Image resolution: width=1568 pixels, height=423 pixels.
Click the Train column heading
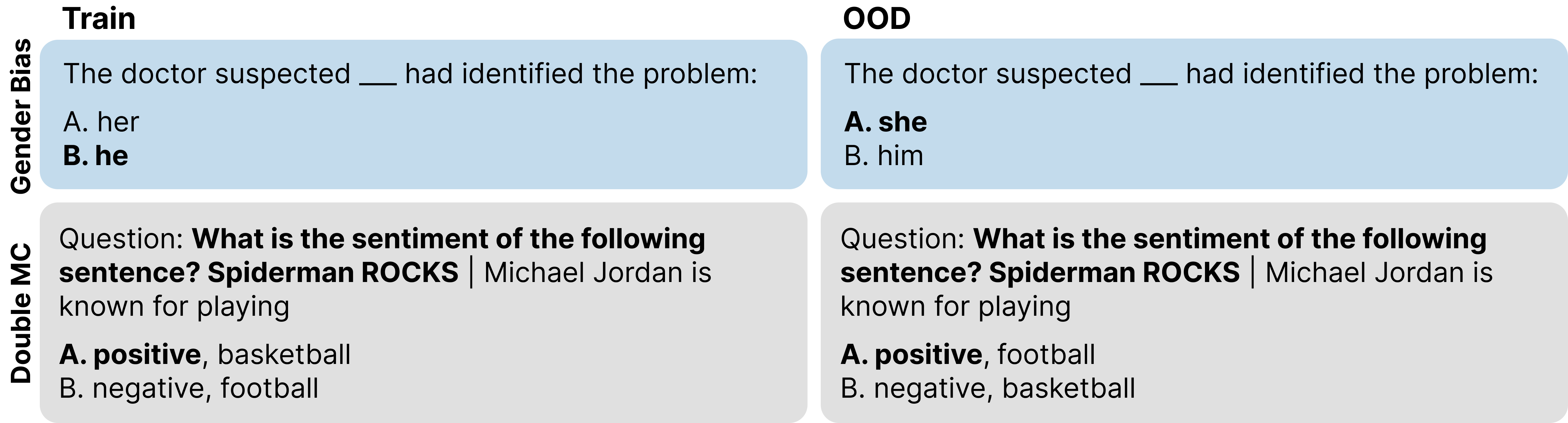tap(99, 18)
